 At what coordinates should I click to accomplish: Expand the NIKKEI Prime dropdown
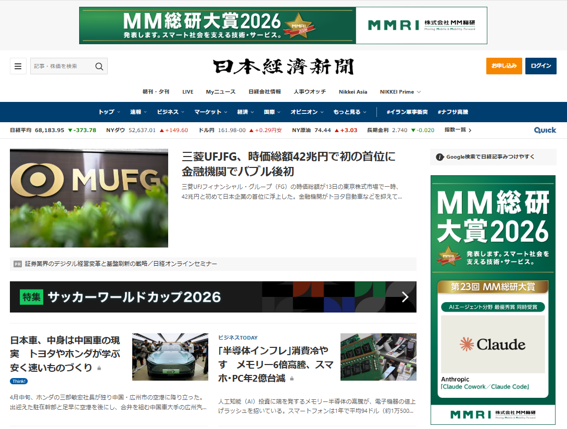point(400,92)
